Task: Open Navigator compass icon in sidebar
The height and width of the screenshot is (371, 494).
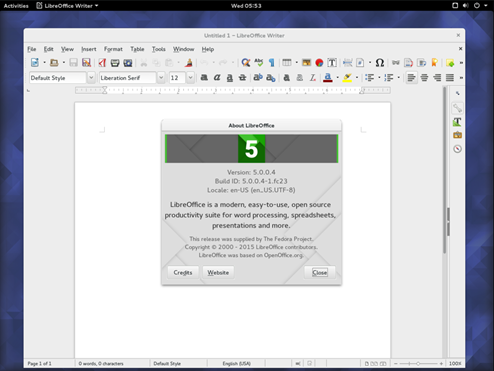Action: pos(457,149)
